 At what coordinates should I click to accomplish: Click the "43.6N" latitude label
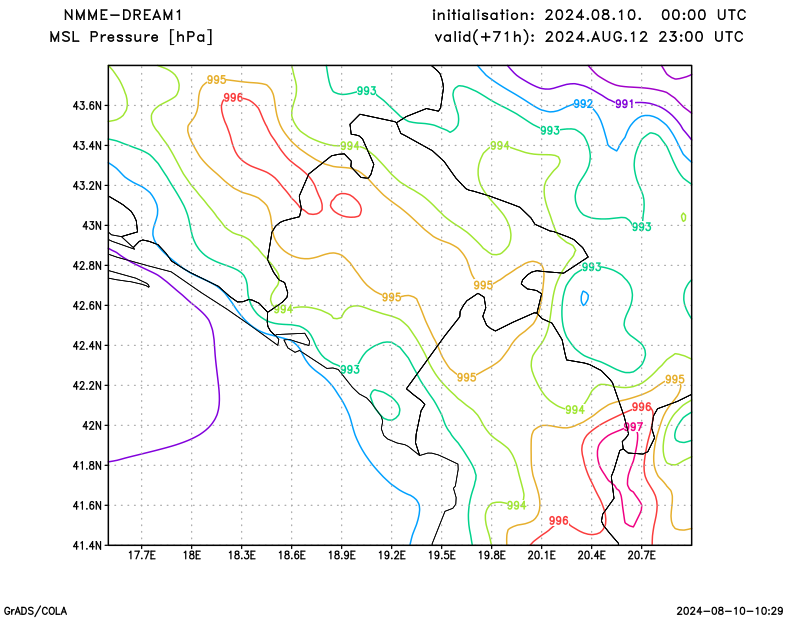point(87,106)
